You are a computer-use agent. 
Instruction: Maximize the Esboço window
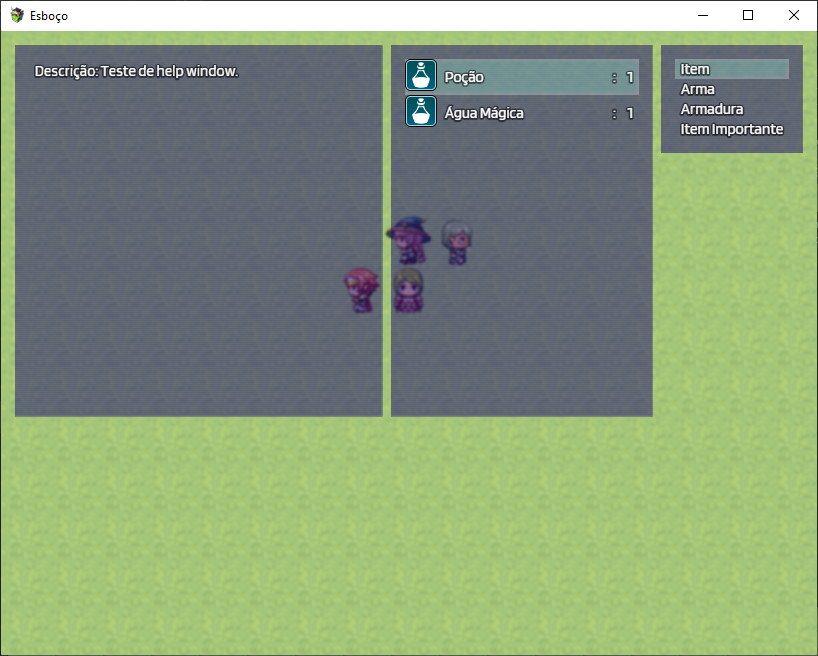click(748, 15)
